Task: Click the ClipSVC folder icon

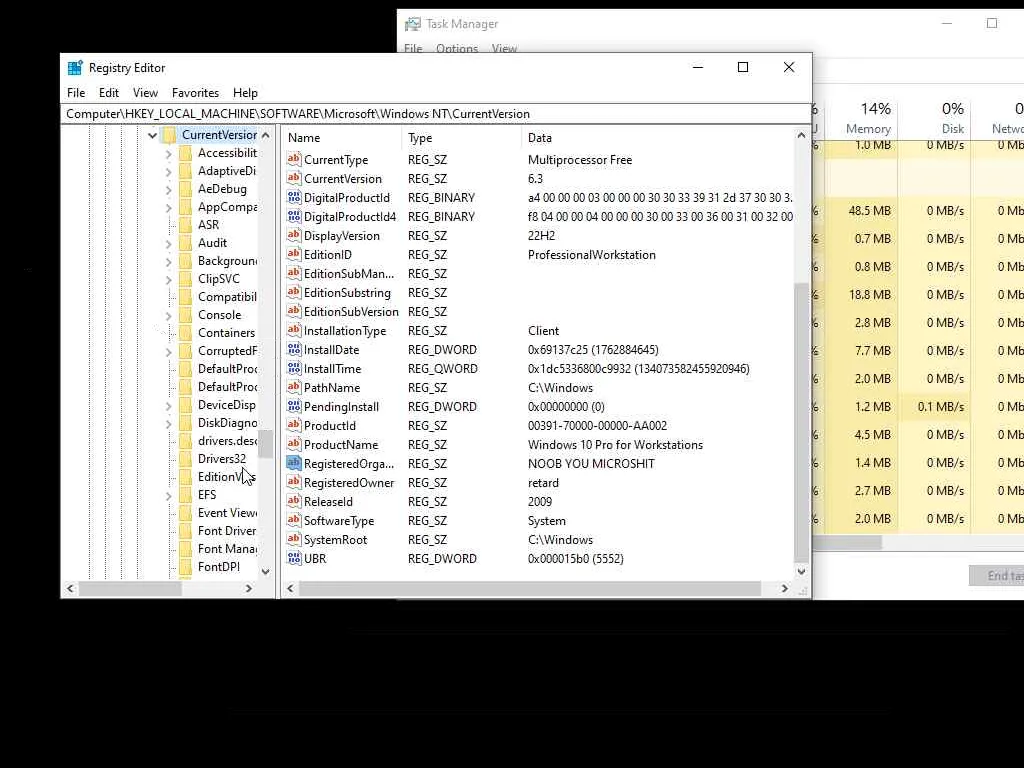Action: pos(185,280)
